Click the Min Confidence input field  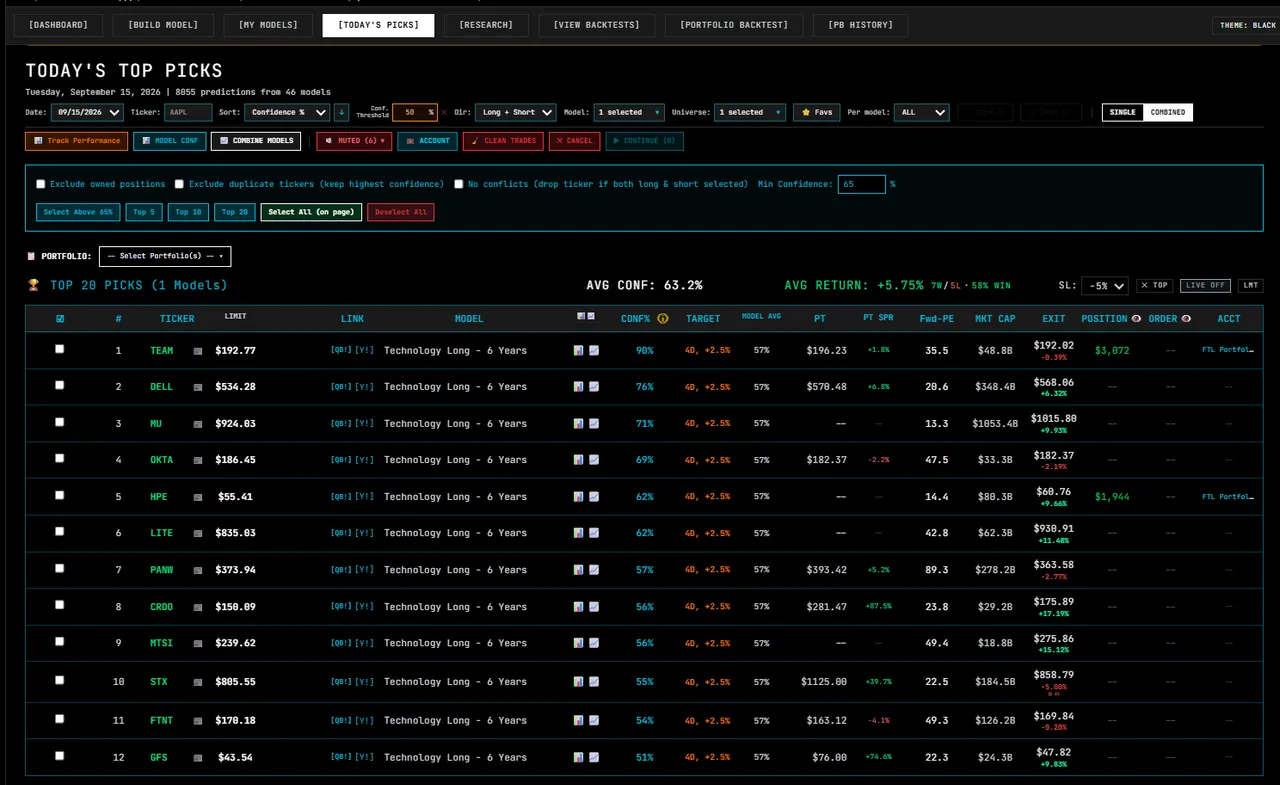tap(861, 184)
